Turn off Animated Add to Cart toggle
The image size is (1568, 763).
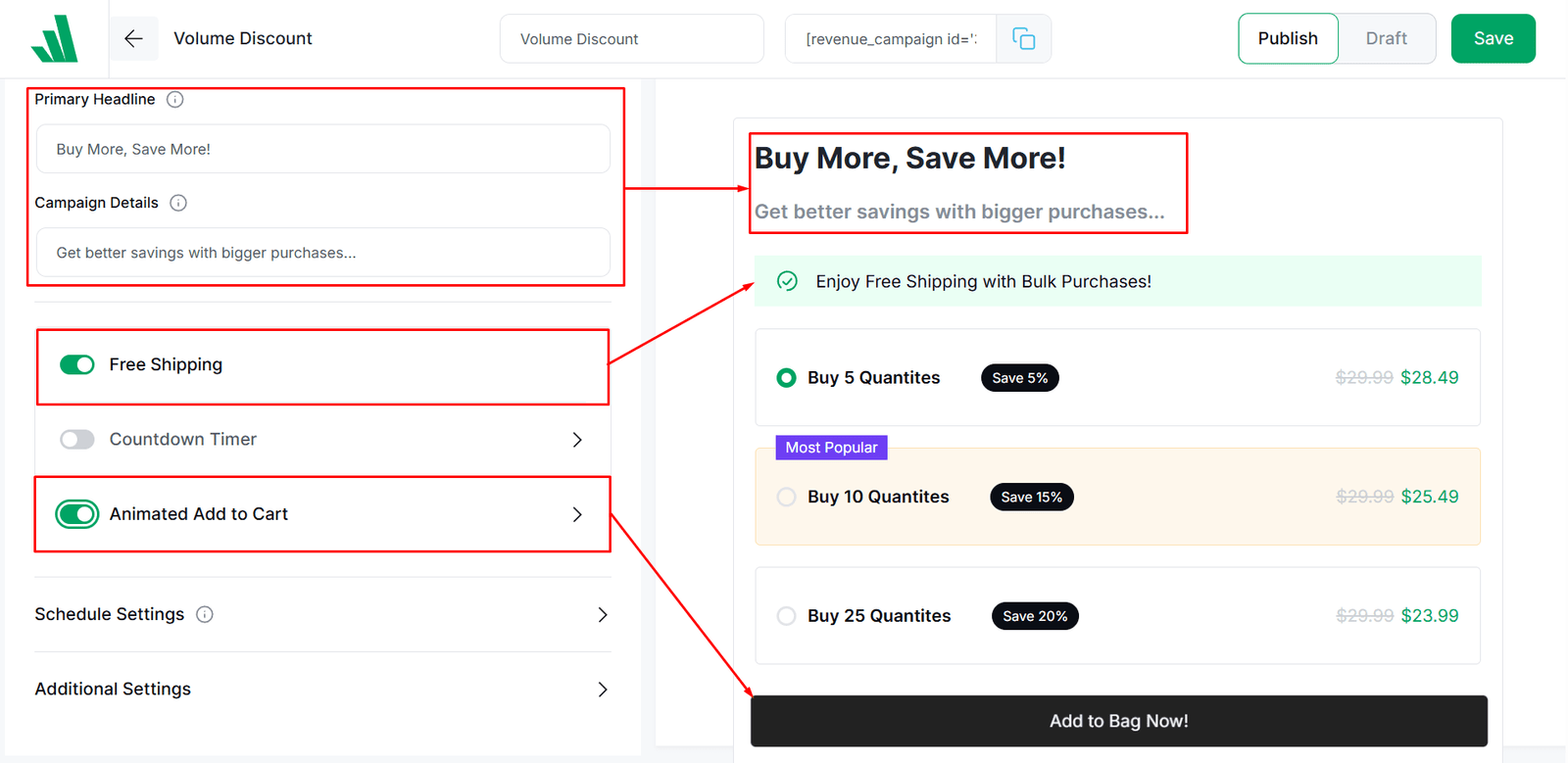(77, 514)
